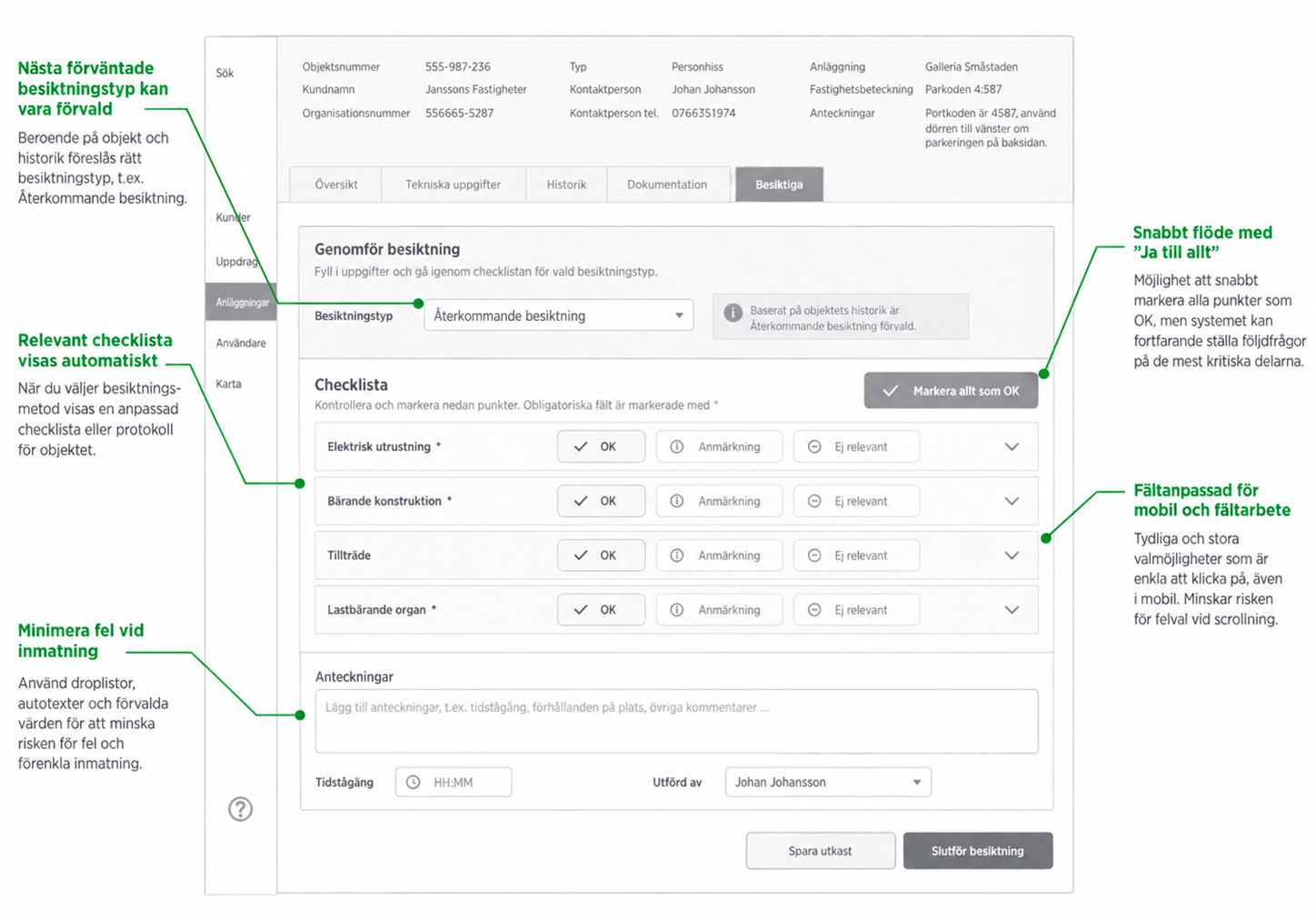The width and height of the screenshot is (1316, 920).
Task: Select the Besiktiga tab
Action: (779, 185)
